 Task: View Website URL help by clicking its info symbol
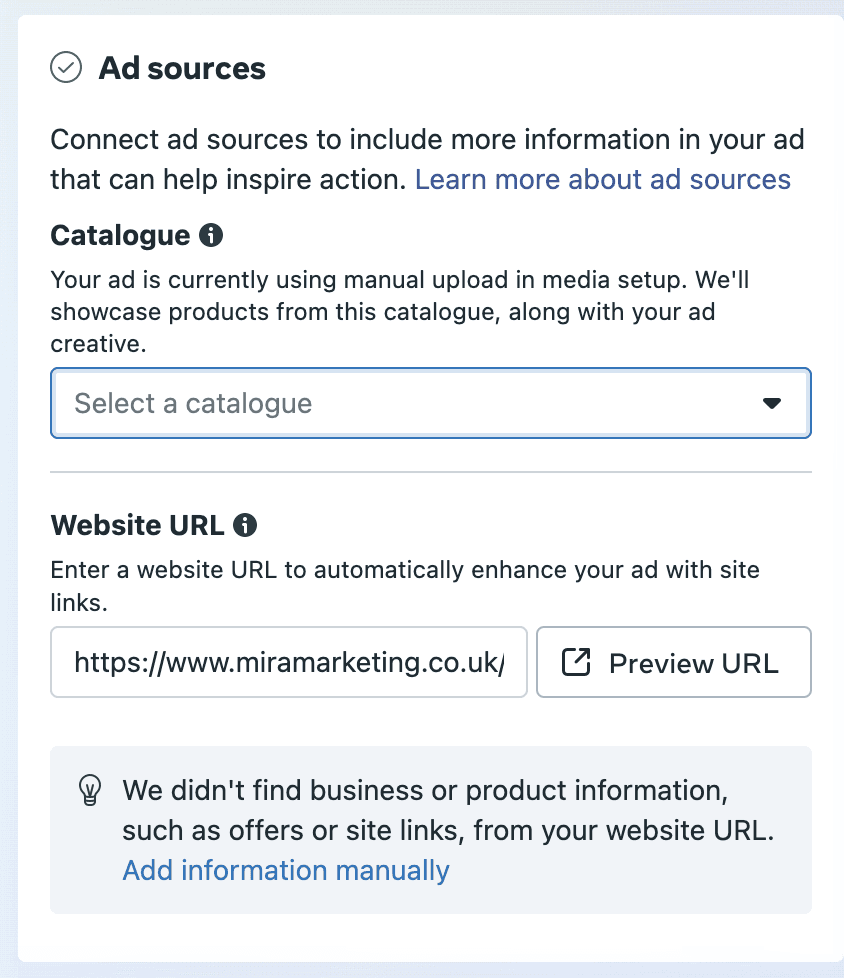tap(246, 524)
